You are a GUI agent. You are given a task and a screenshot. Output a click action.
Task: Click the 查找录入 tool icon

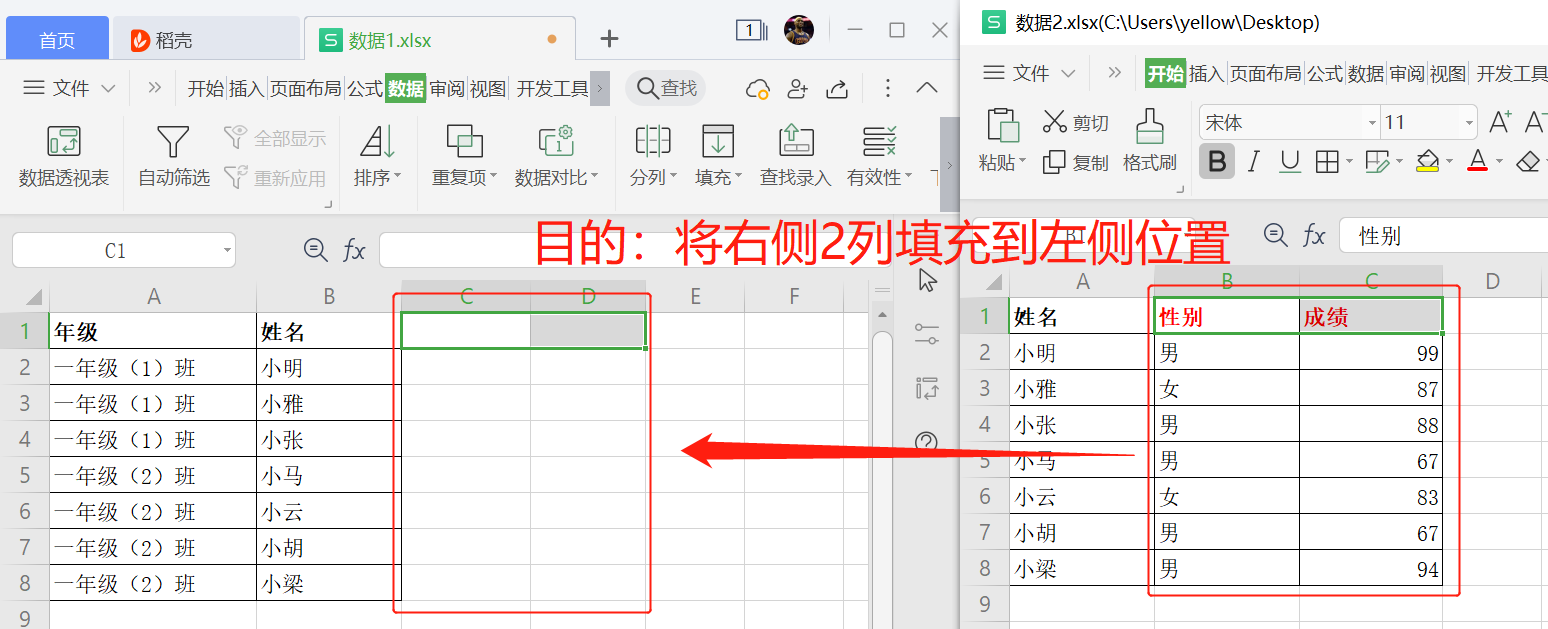pyautogui.click(x=796, y=141)
